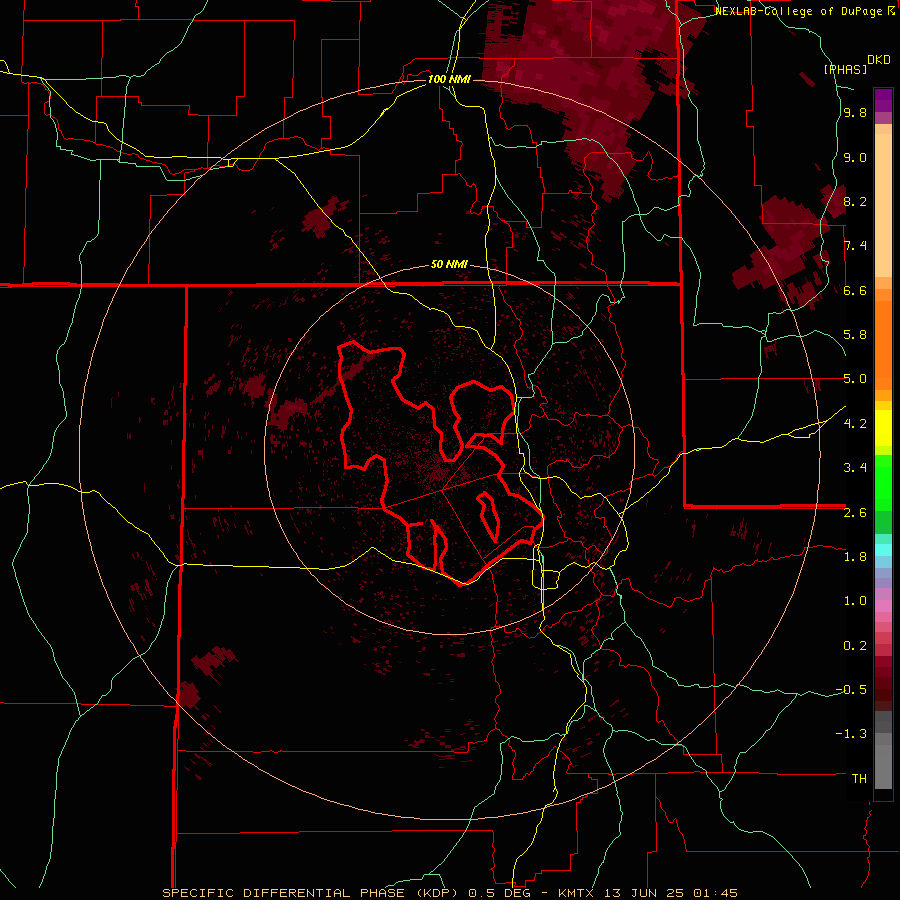
Task: Click the 5.8 scale value
Action: tap(855, 335)
